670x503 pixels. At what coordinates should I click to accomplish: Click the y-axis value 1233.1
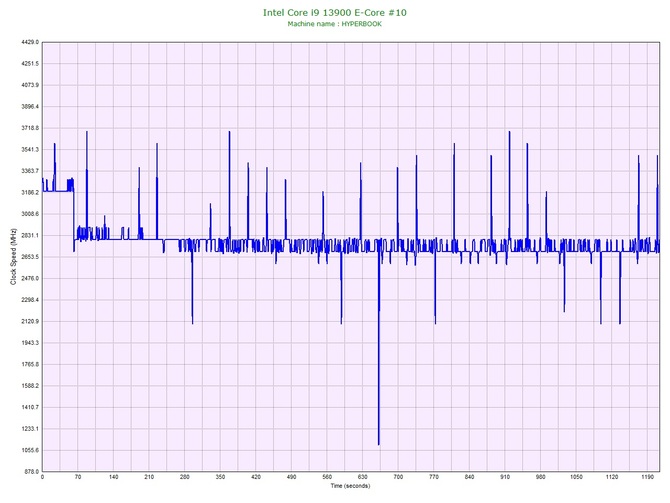coord(30,429)
